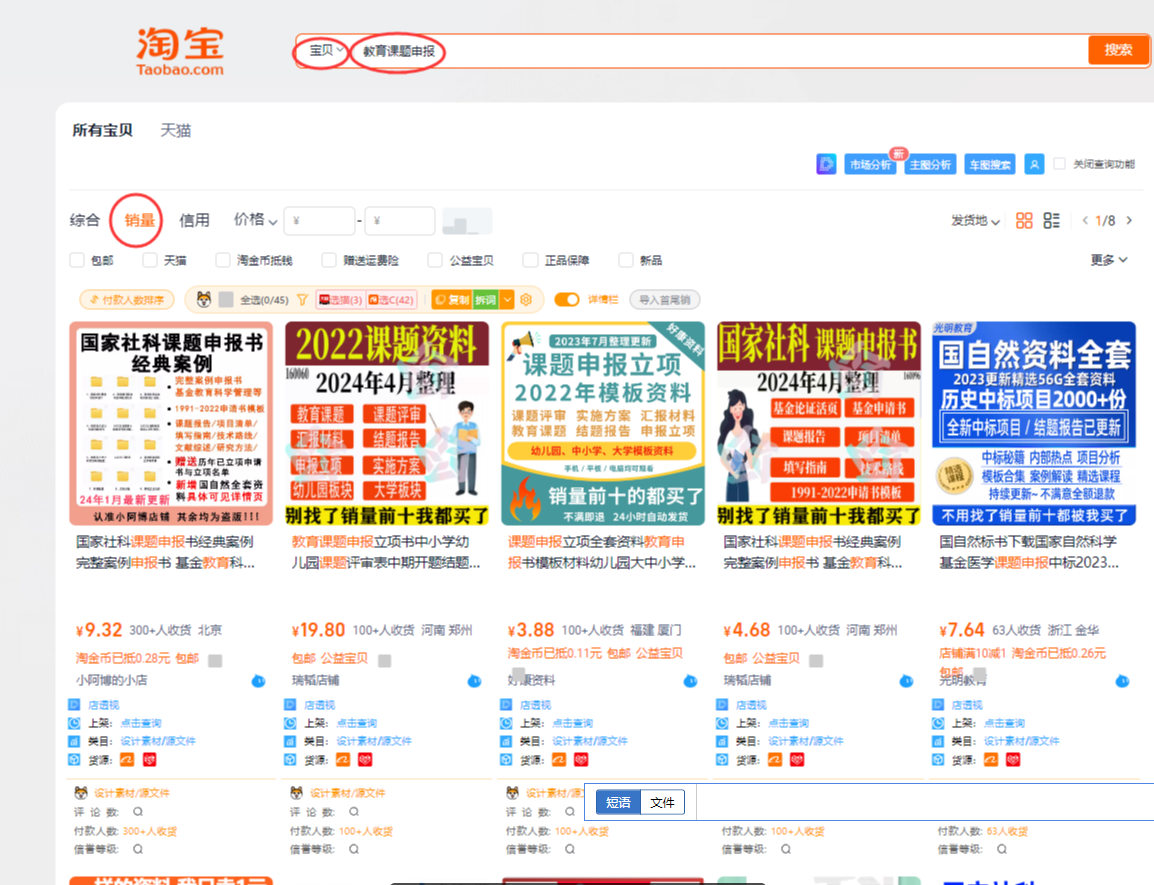Tick the 关闭查询功能 checkbox
Viewport: 1154px width, 885px height.
[1059, 164]
